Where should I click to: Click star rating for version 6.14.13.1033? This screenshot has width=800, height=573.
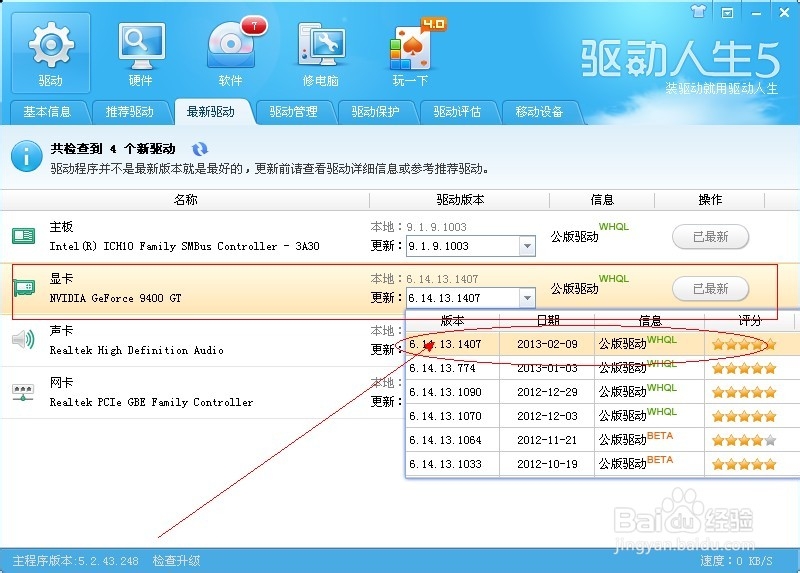744,464
